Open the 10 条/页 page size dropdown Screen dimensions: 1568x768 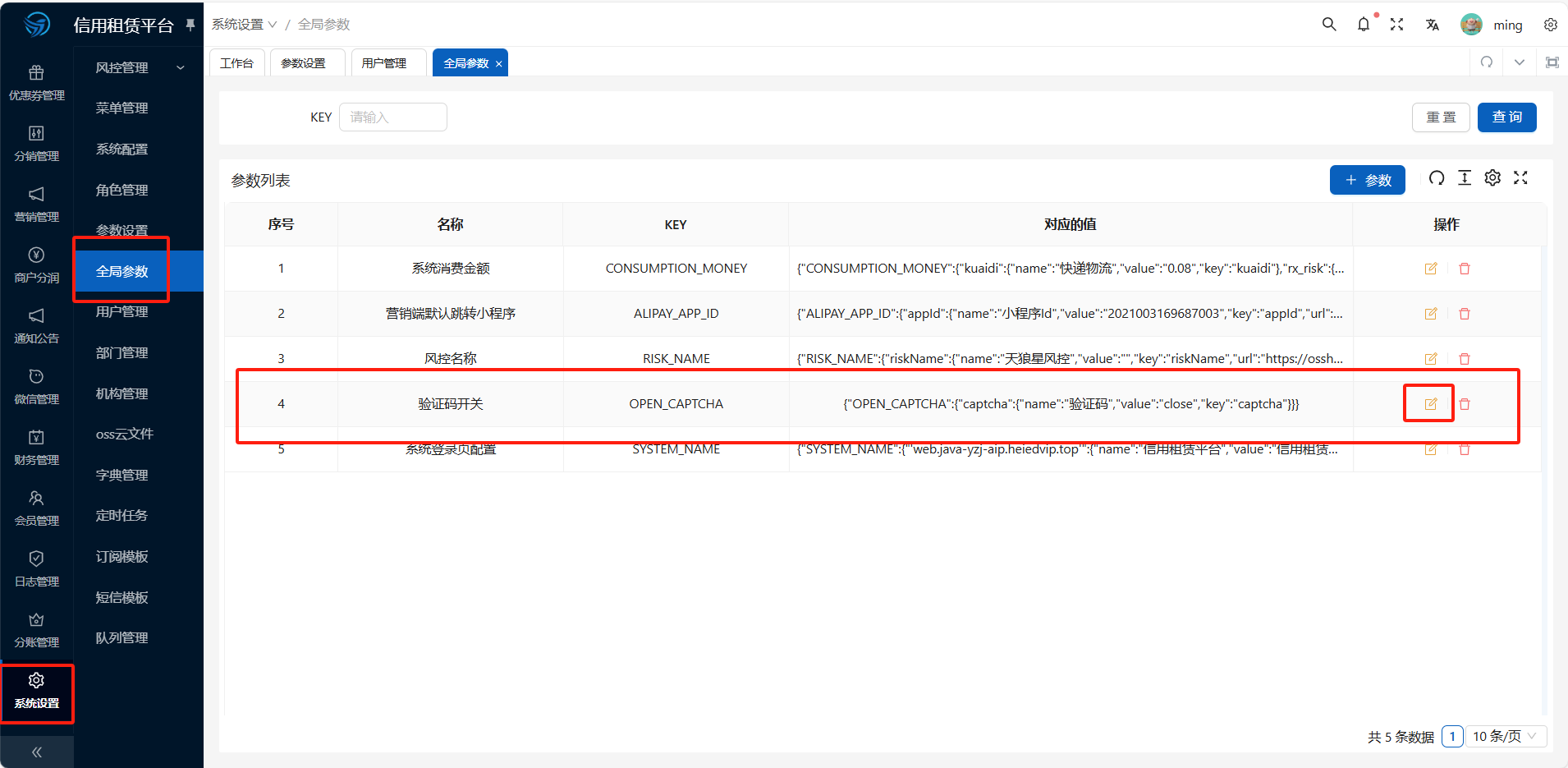coord(1505,736)
